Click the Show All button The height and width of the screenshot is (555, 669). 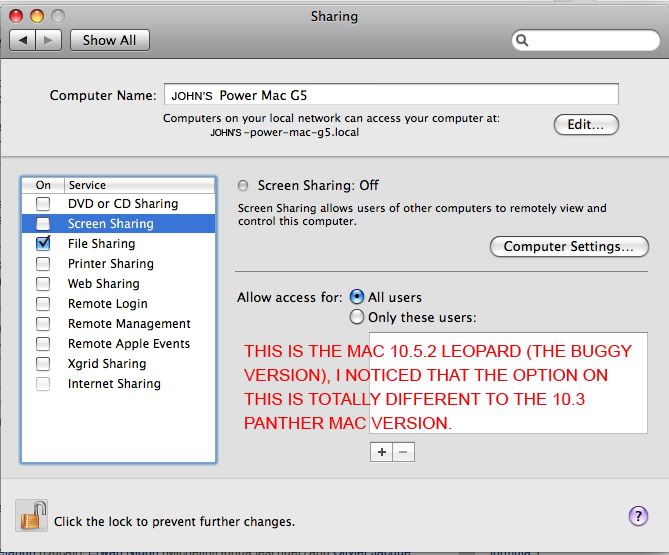pyautogui.click(x=110, y=40)
